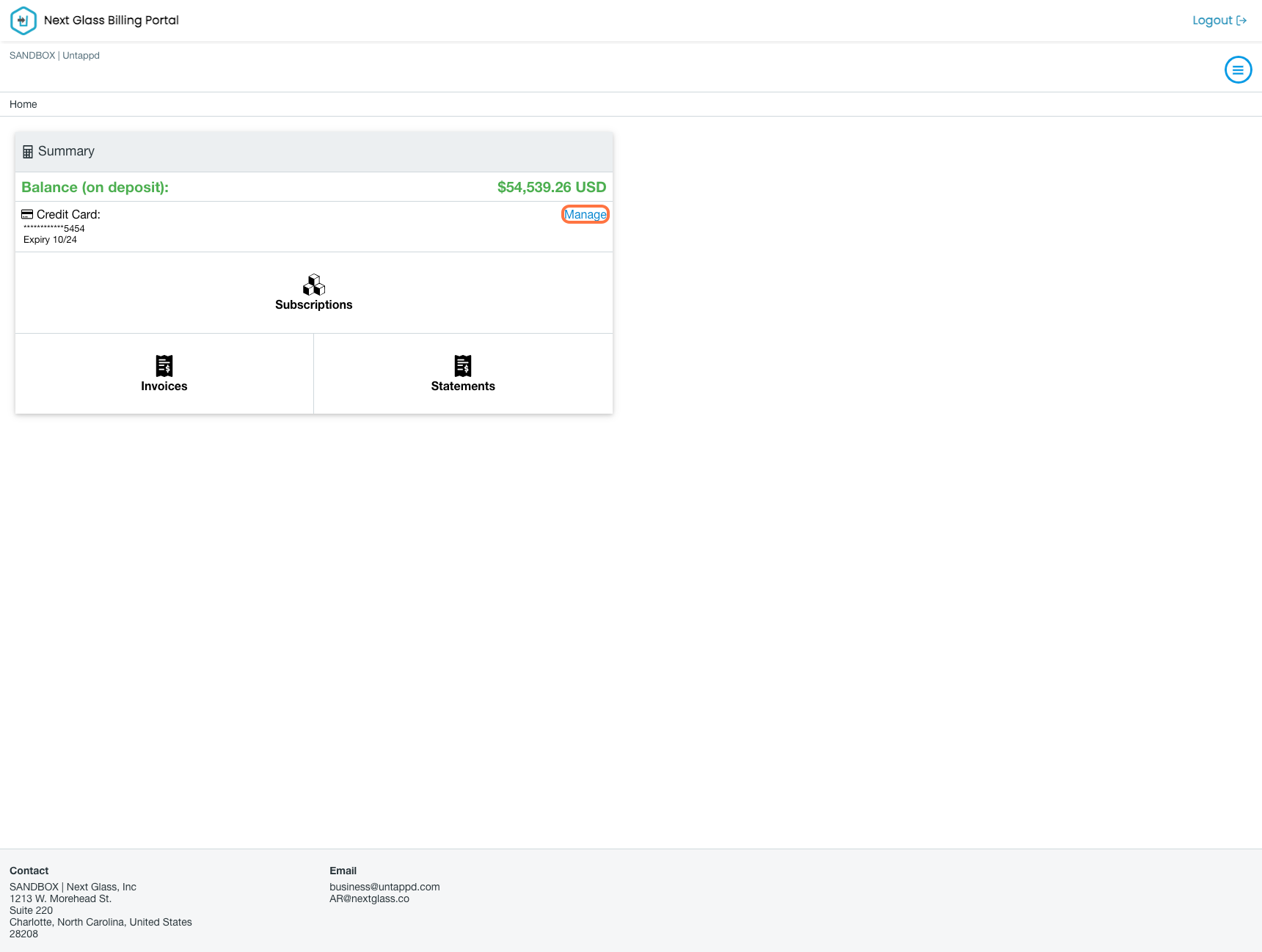Screen dimensions: 1262x952
Task: Open the Invoices label
Action: (164, 387)
